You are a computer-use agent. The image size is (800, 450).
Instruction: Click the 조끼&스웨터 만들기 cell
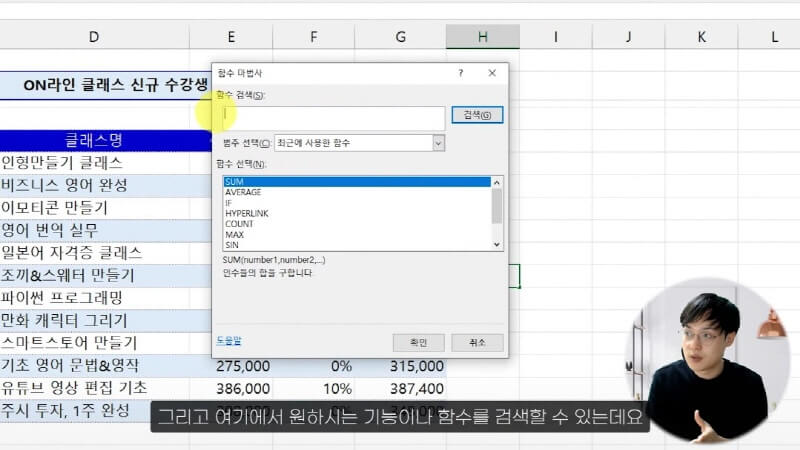tap(94, 276)
